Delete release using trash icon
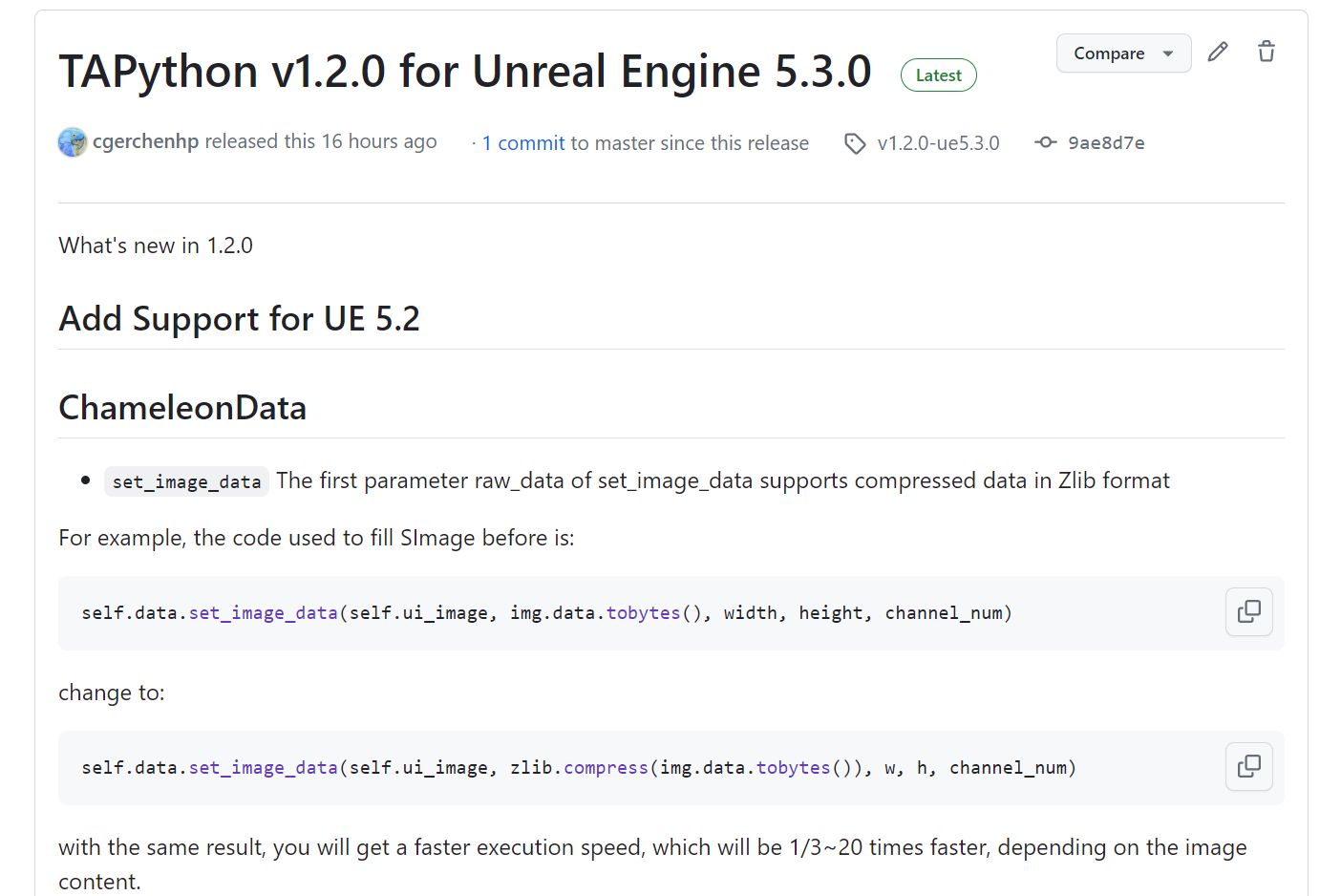This screenshot has height=896, width=1341. click(1266, 53)
